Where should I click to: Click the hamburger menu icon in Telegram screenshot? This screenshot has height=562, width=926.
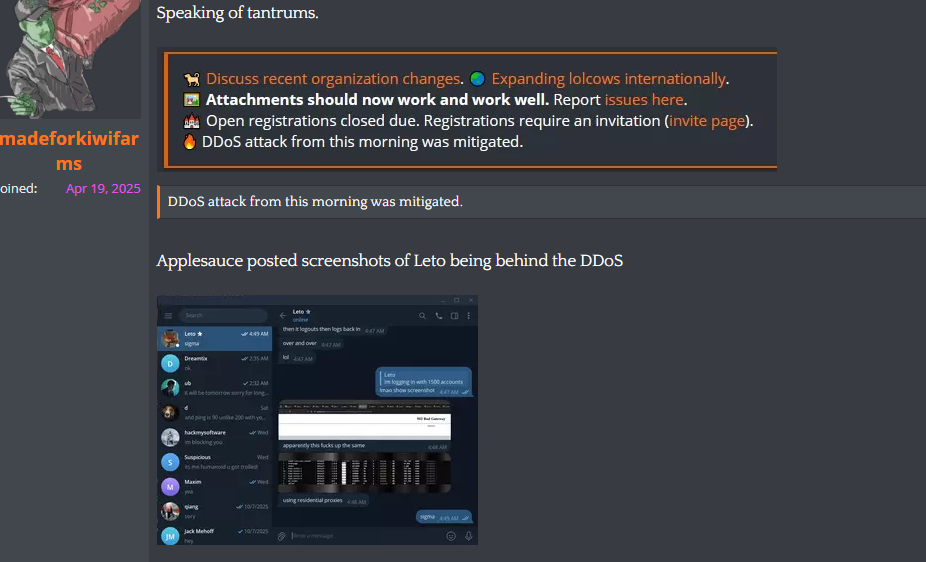[168, 316]
